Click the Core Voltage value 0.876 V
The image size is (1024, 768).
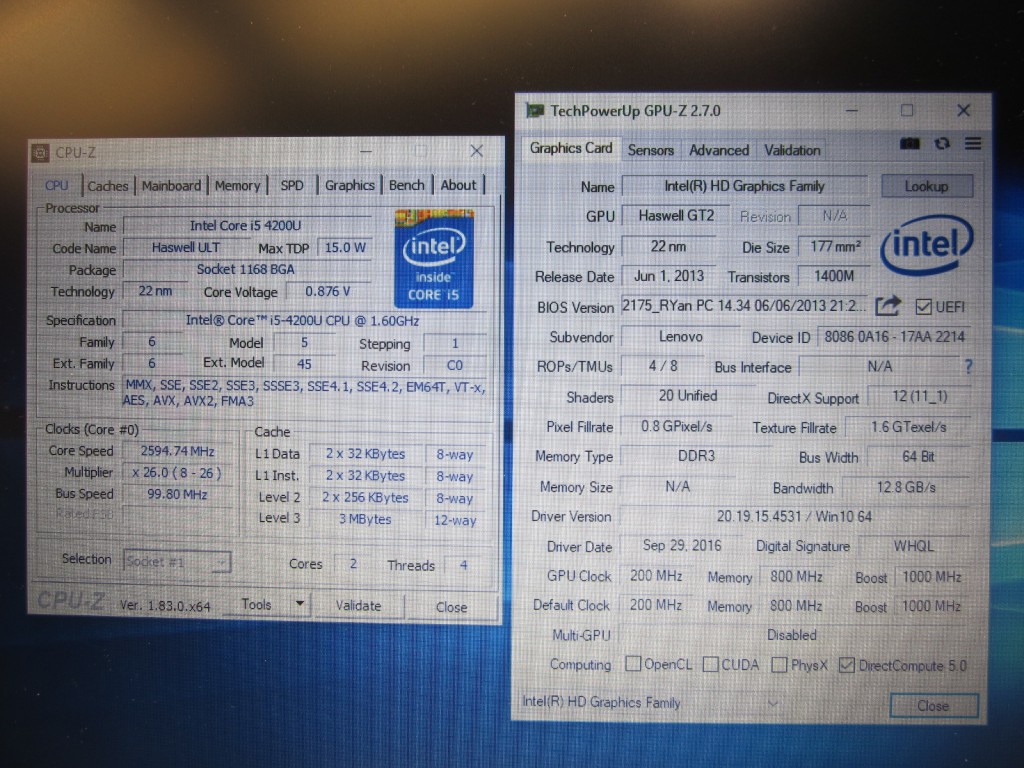pyautogui.click(x=328, y=291)
